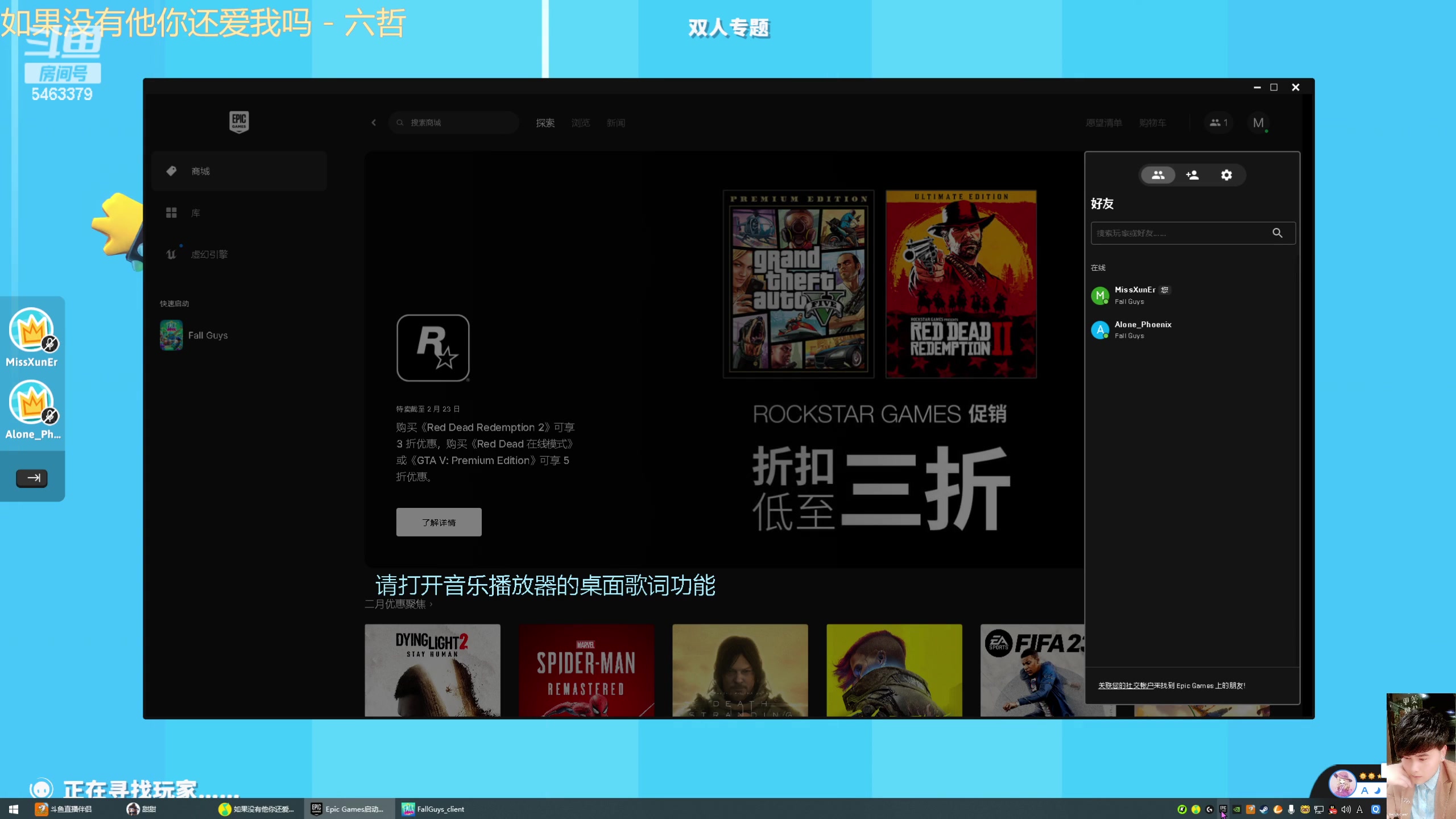Open Cyberpunk yellow game tile
This screenshot has width=1456, height=819.
894,670
